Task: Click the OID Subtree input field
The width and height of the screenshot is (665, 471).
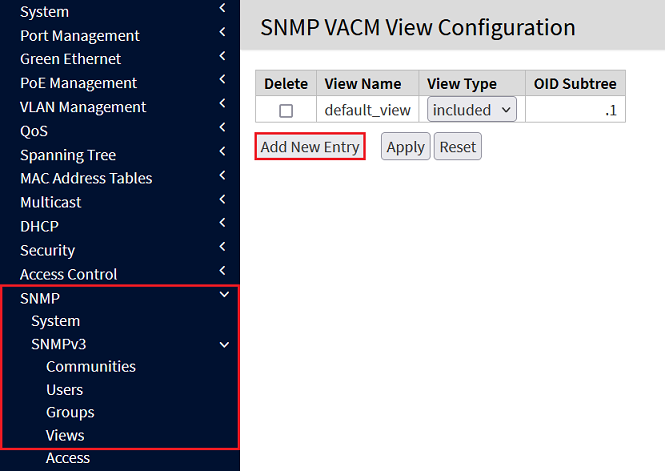Action: 574,110
